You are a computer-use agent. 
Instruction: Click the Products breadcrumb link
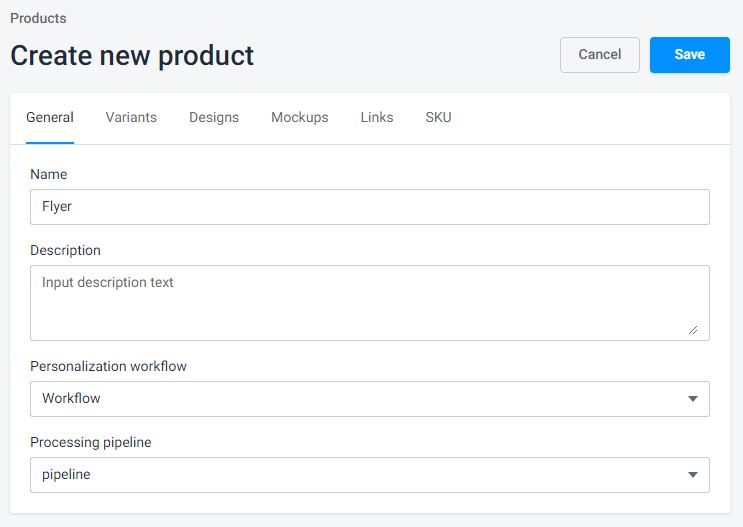coord(38,18)
